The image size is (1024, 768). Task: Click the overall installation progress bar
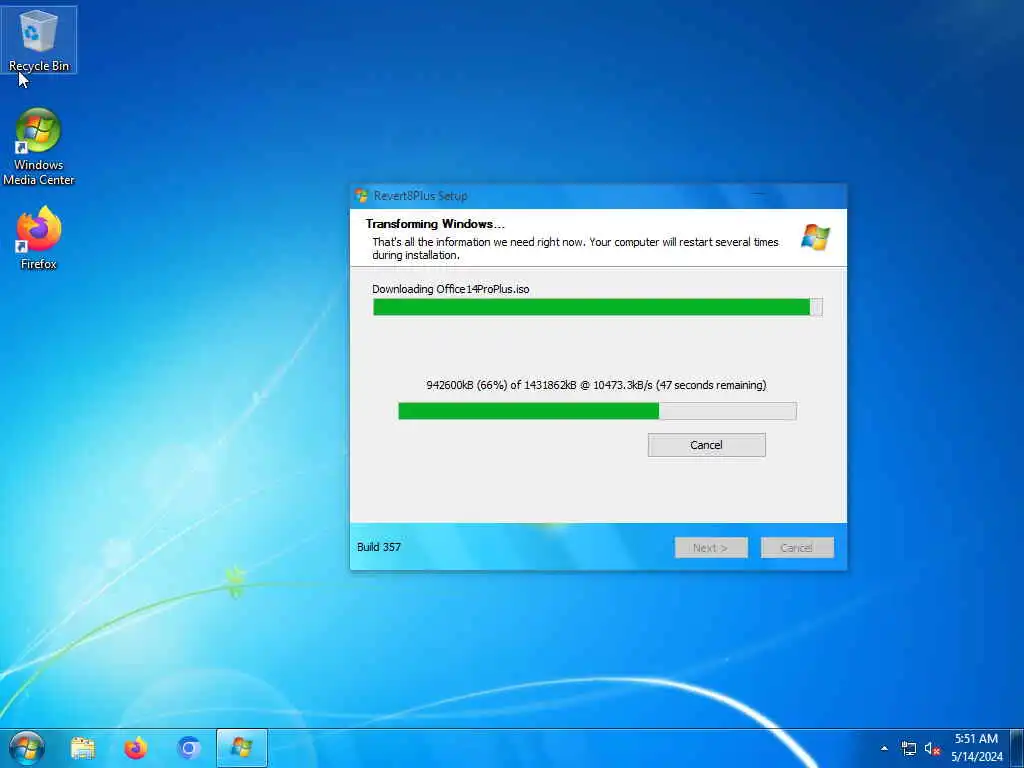(598, 307)
